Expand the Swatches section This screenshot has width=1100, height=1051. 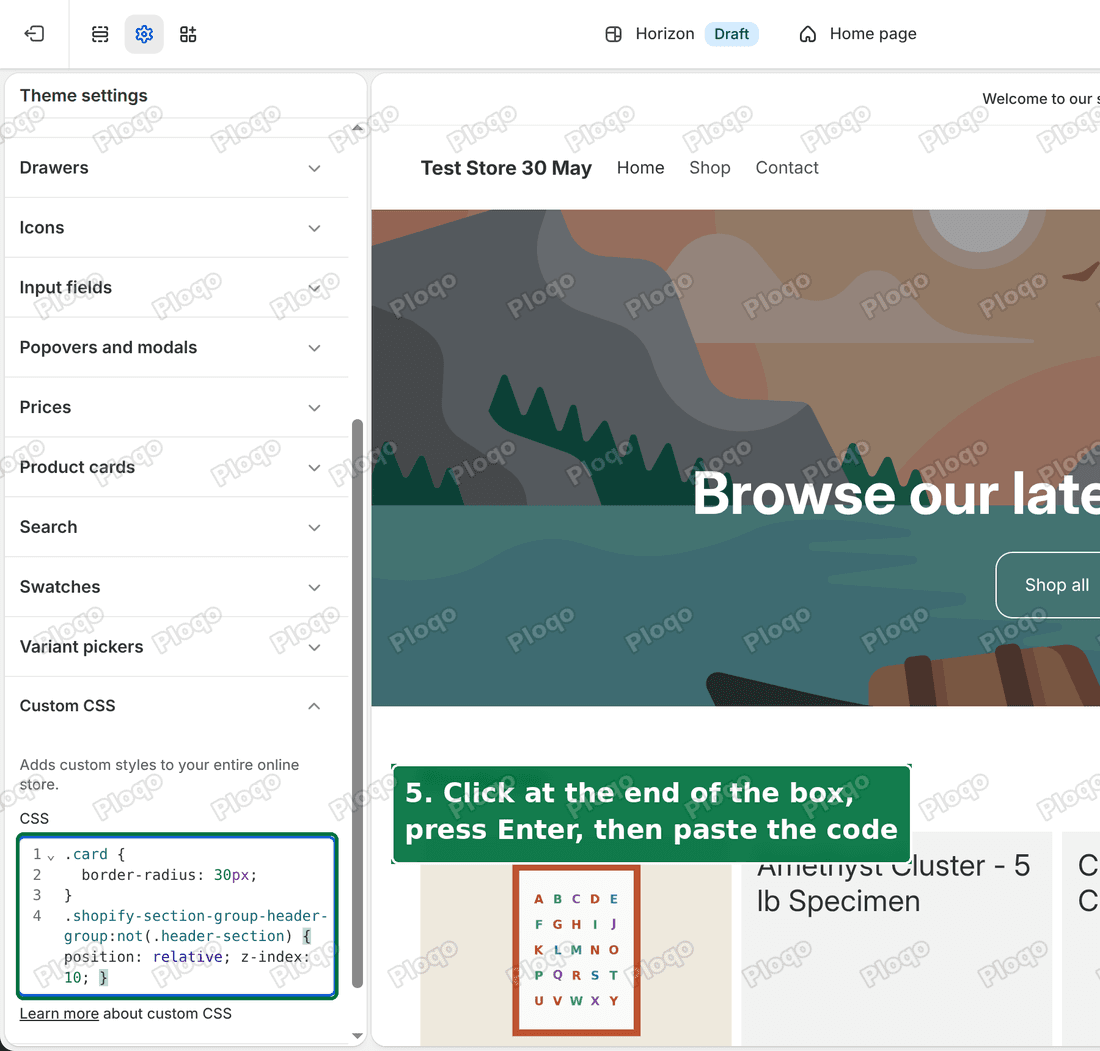point(177,587)
